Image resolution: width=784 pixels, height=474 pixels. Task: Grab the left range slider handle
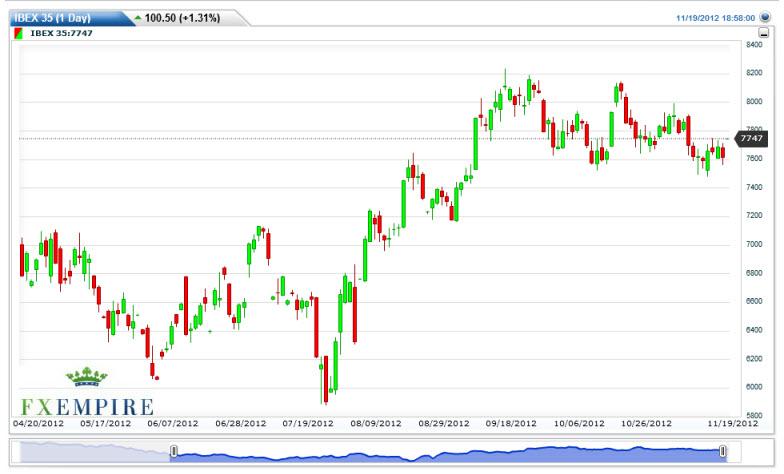point(174,452)
